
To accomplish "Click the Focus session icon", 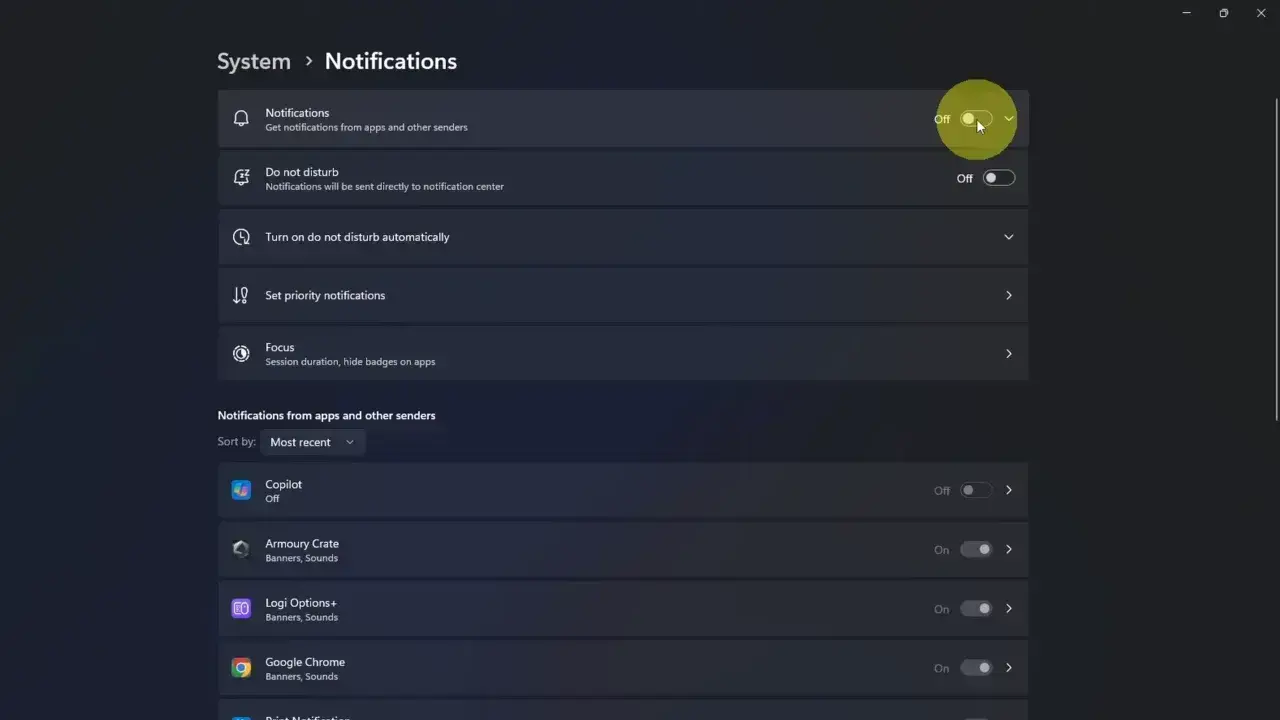I will [241, 353].
